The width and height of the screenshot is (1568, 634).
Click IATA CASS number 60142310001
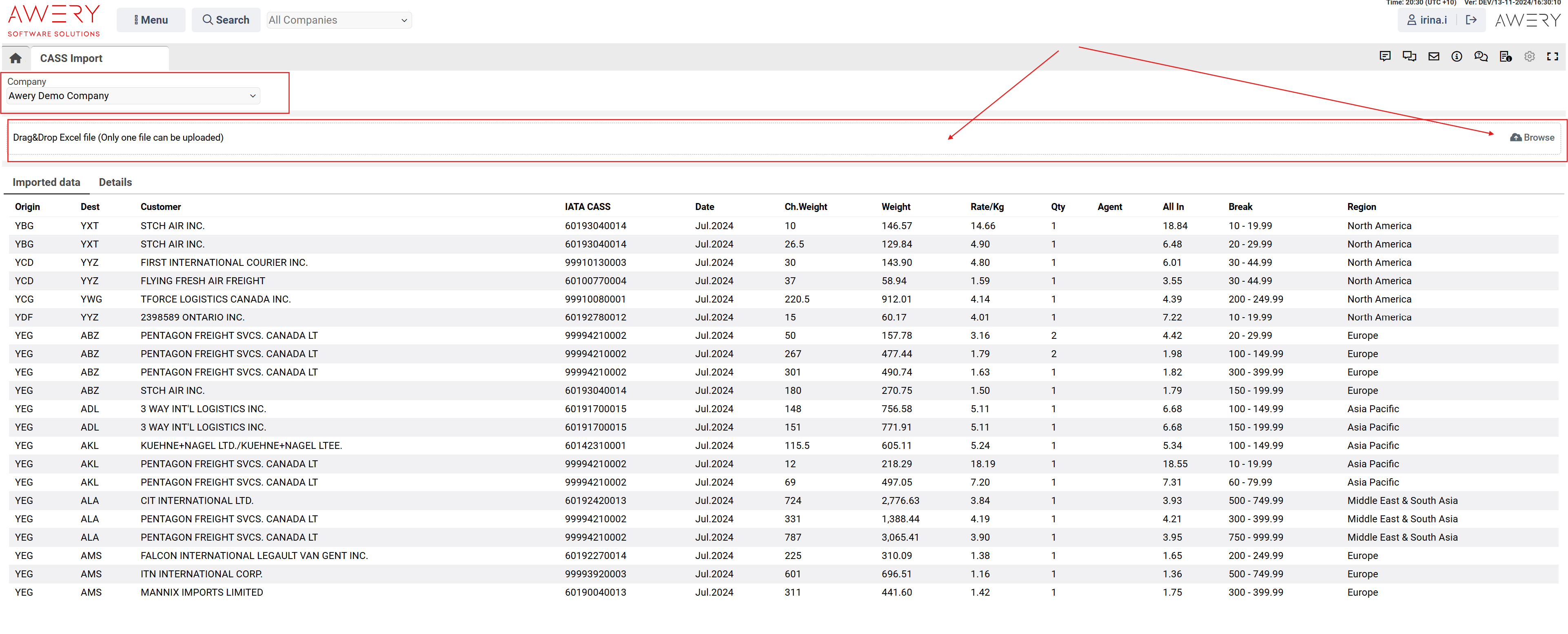(x=595, y=445)
